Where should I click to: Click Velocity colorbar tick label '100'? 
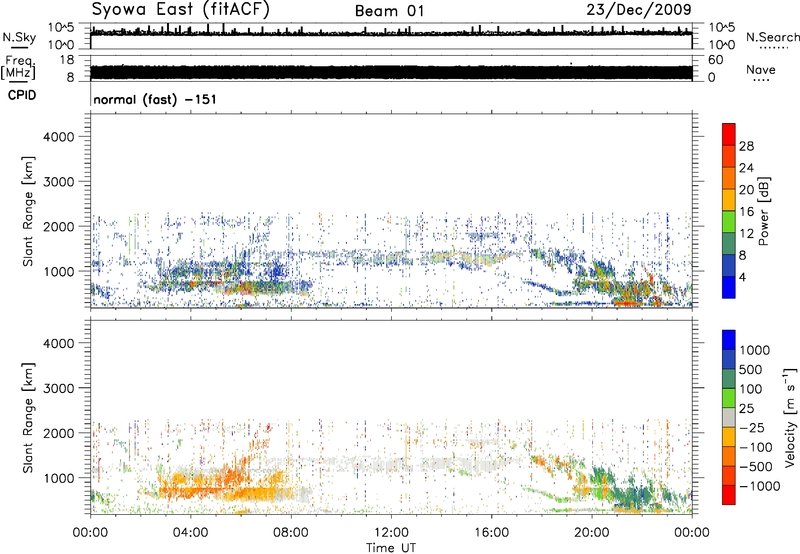(x=751, y=389)
